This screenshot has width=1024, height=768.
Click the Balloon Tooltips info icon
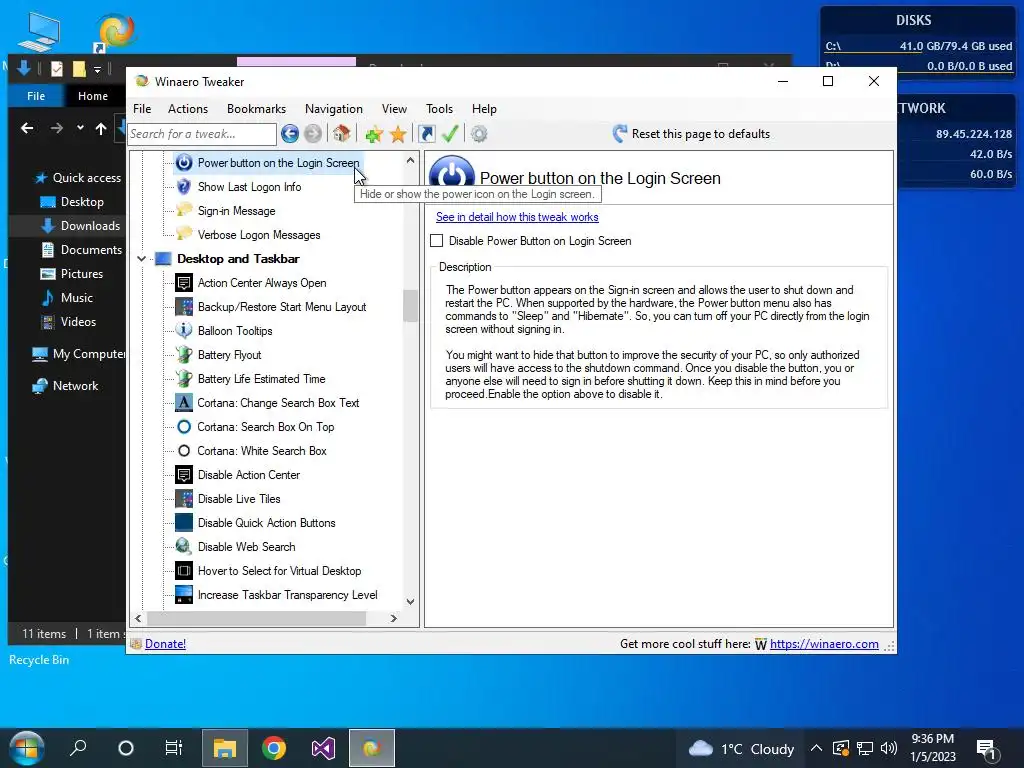click(184, 330)
